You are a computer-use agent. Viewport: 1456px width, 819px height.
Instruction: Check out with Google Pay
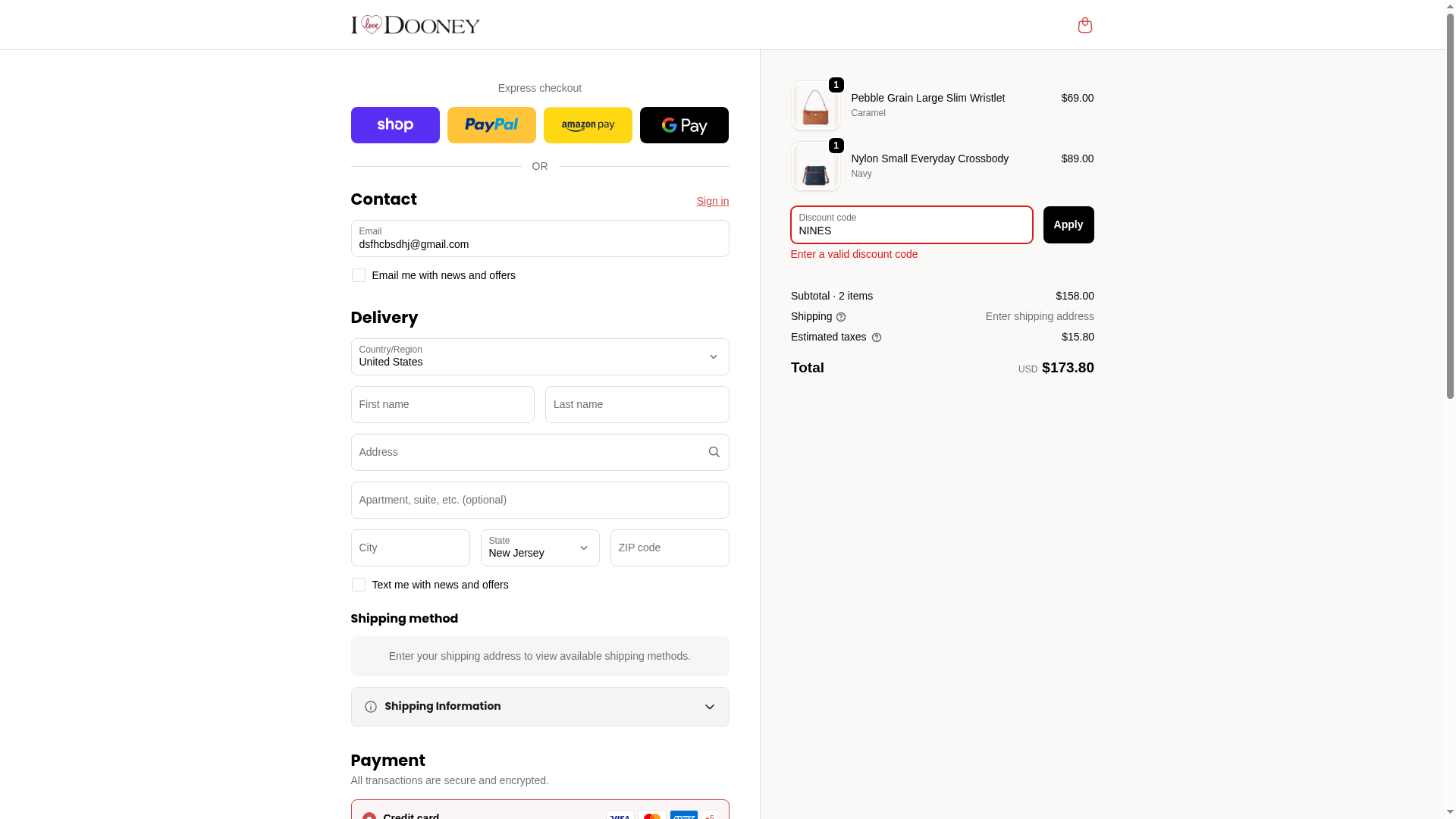(x=684, y=125)
